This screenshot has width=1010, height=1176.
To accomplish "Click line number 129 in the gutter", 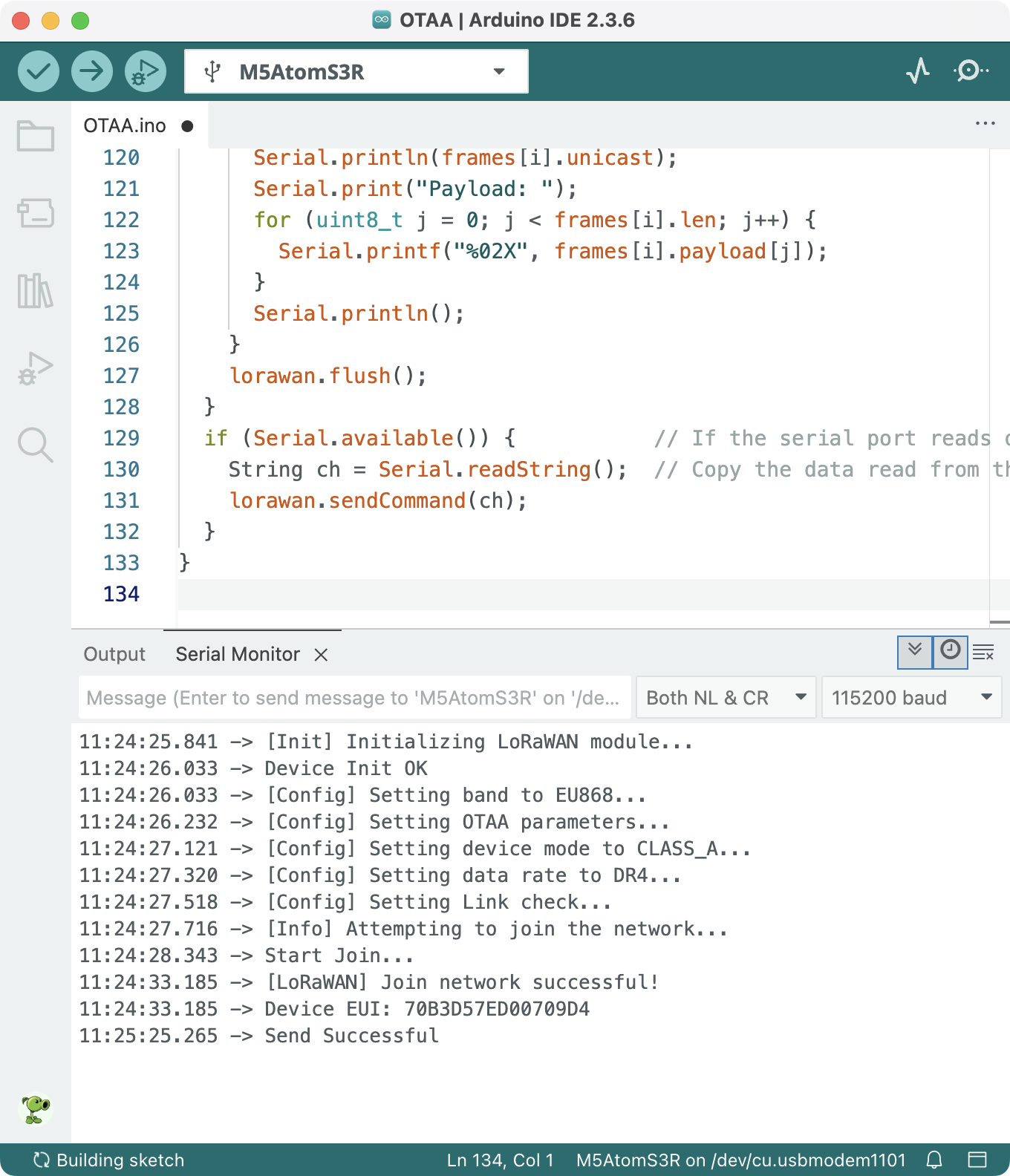I will point(121,438).
